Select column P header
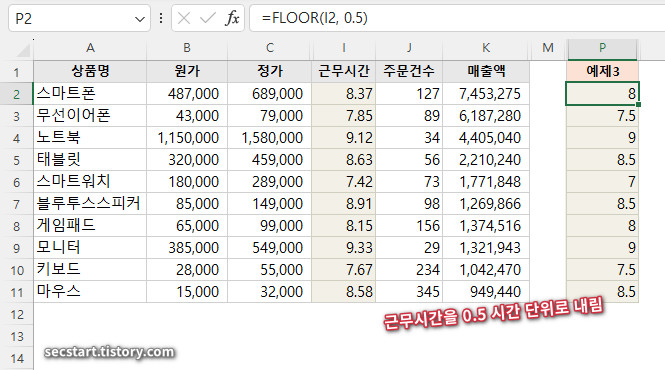 (602, 48)
